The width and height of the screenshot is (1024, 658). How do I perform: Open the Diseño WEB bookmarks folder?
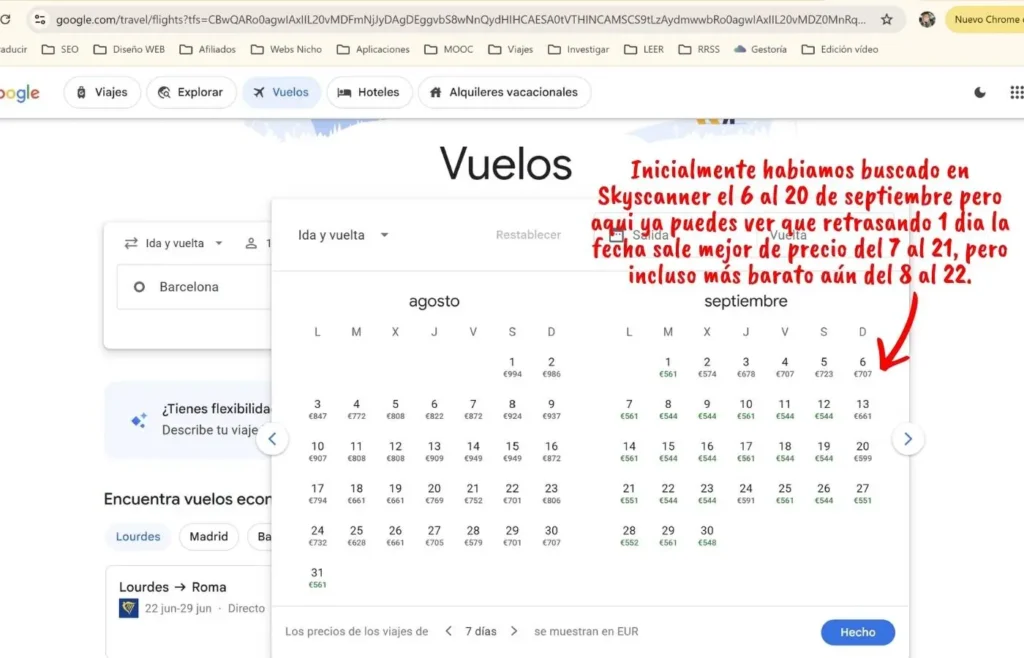[129, 50]
